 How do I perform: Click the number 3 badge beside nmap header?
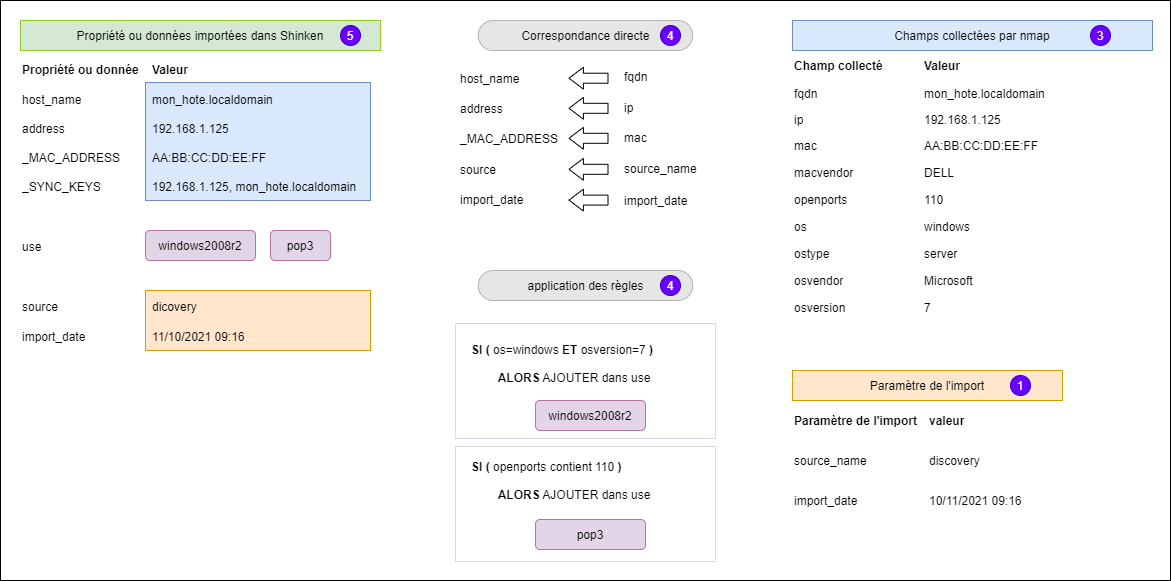(1100, 36)
